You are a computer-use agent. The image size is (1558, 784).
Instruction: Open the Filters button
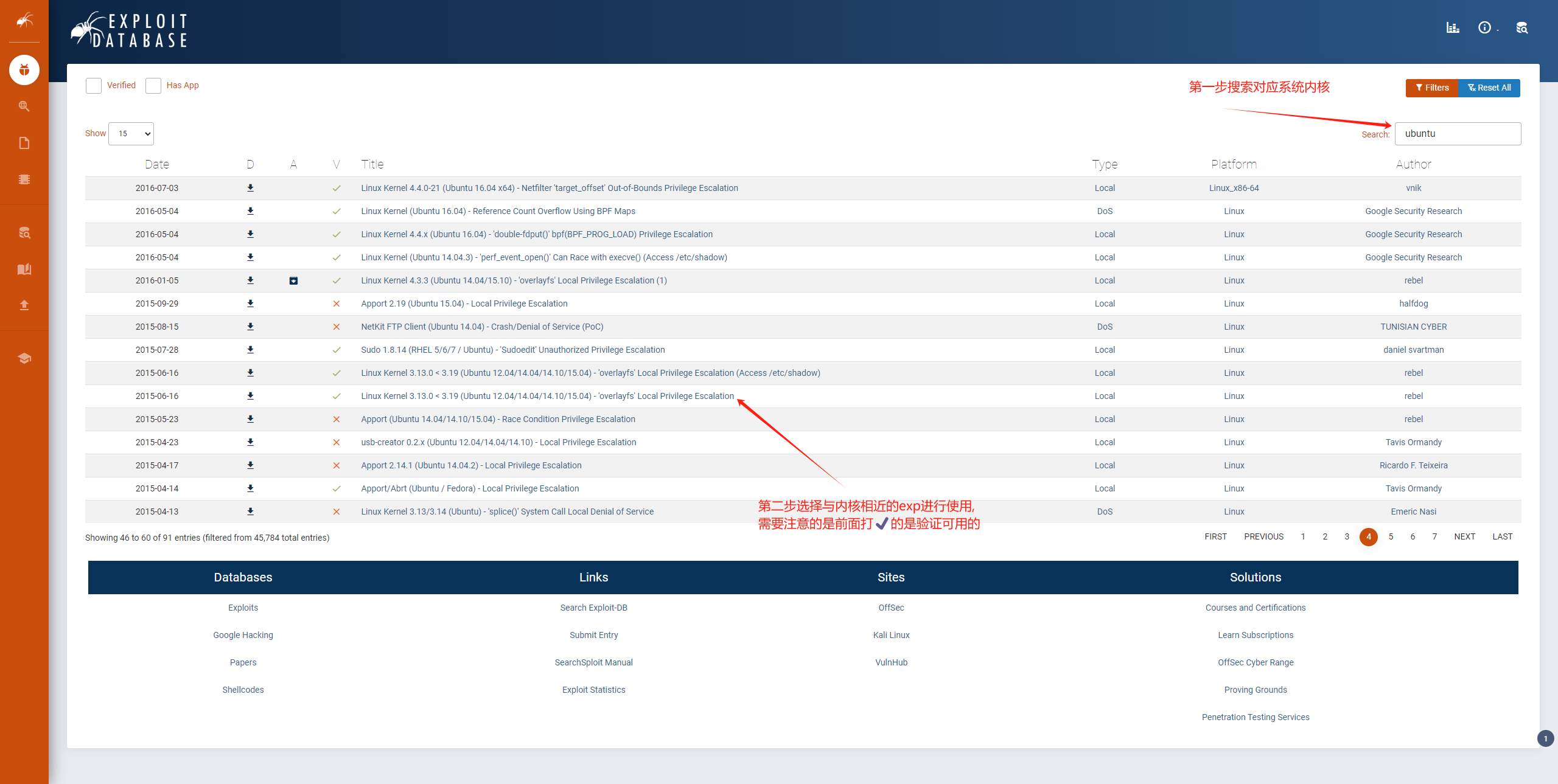[1431, 88]
